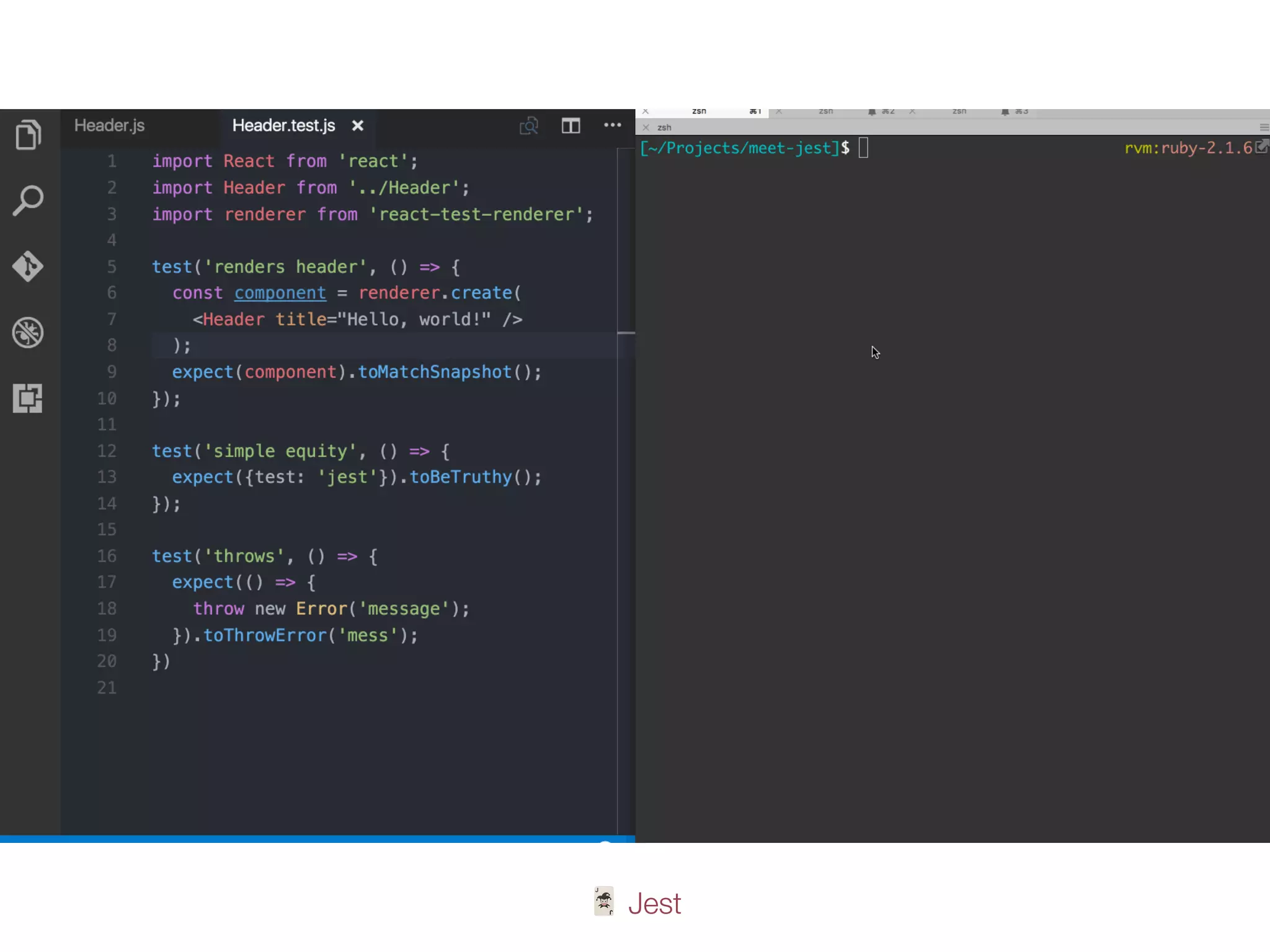Open the Source Control git view

[x=28, y=267]
